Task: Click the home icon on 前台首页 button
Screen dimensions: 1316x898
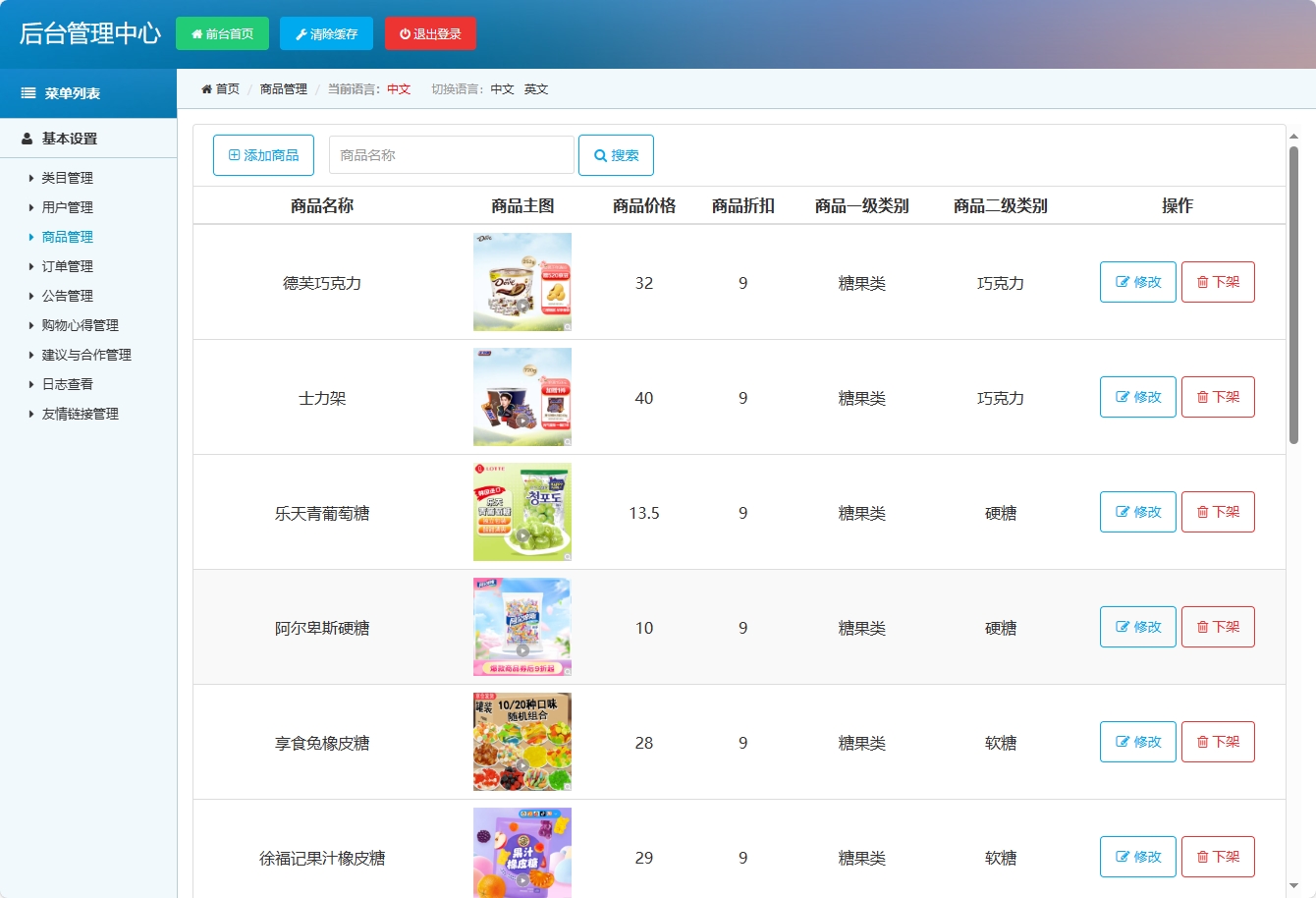Action: pos(198,33)
